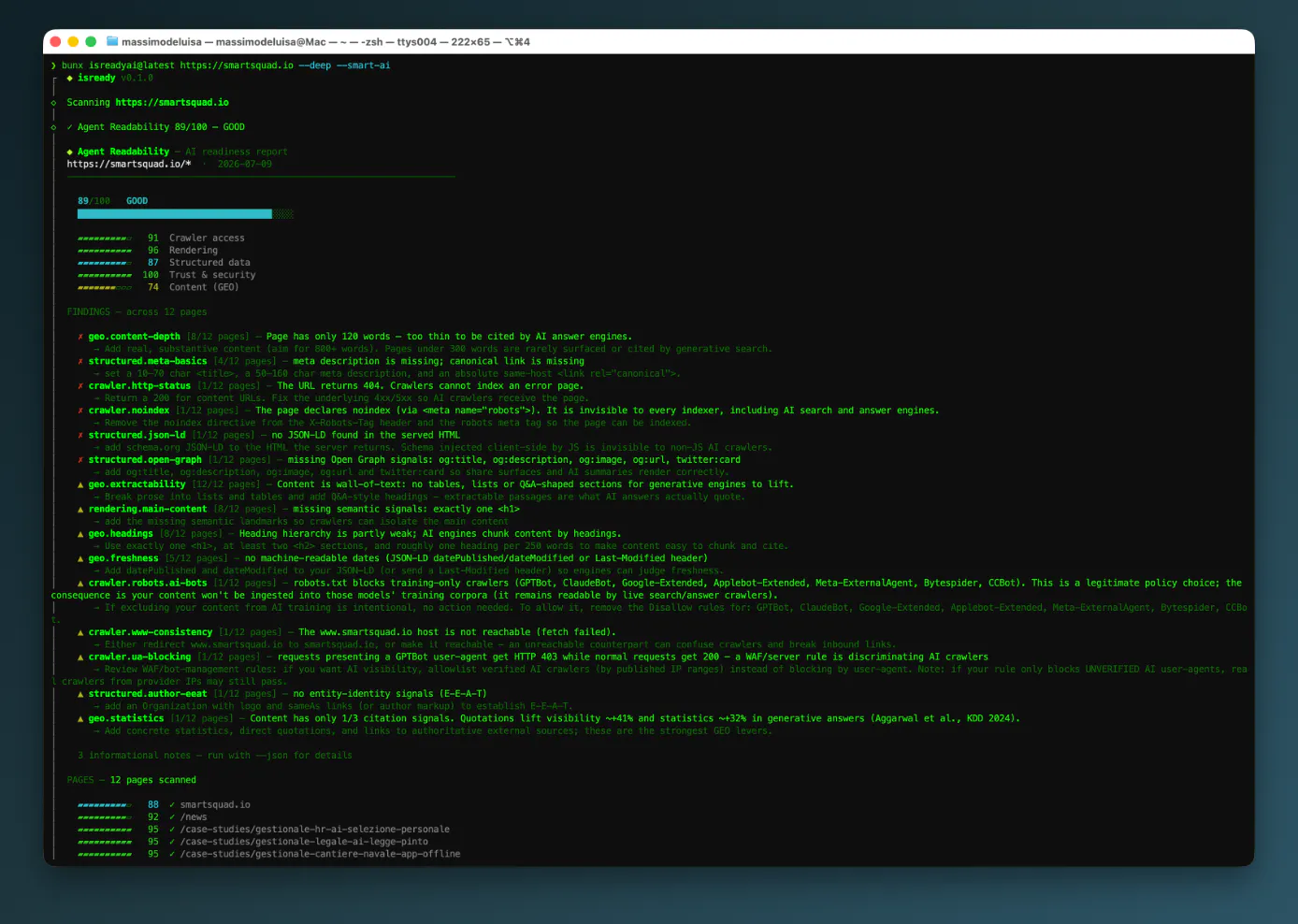Minimize the terminal with the yellow button
The image size is (1298, 924).
click(x=73, y=41)
